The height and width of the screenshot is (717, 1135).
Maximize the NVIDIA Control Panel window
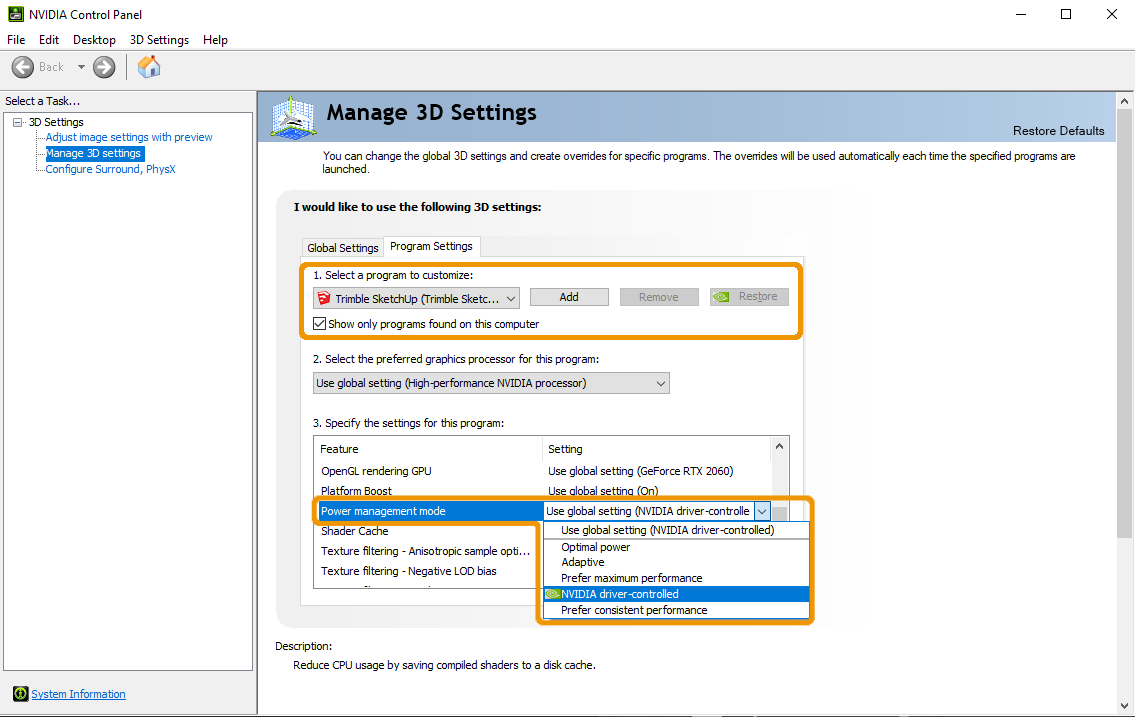click(x=1066, y=14)
